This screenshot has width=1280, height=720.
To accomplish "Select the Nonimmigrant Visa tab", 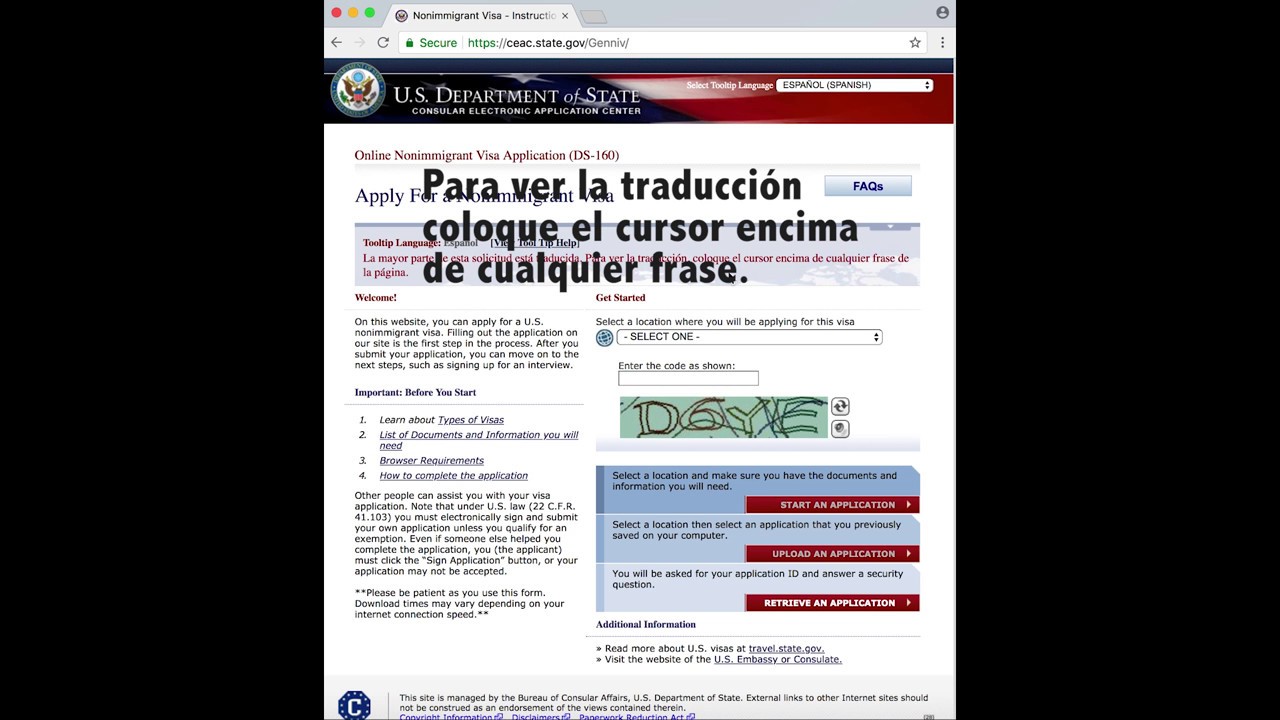I will coord(482,16).
